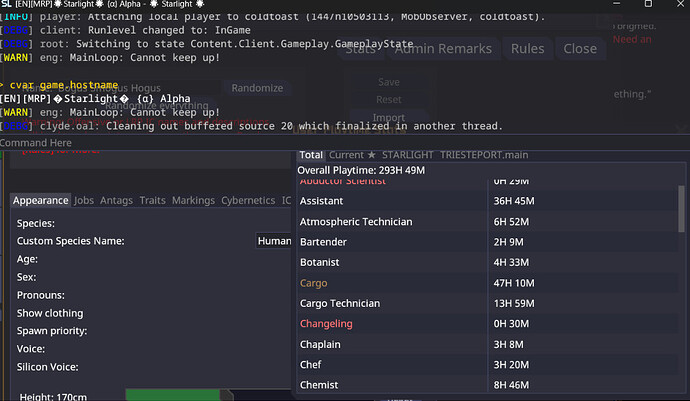Click the Import button
The image size is (690, 401).
tap(389, 118)
